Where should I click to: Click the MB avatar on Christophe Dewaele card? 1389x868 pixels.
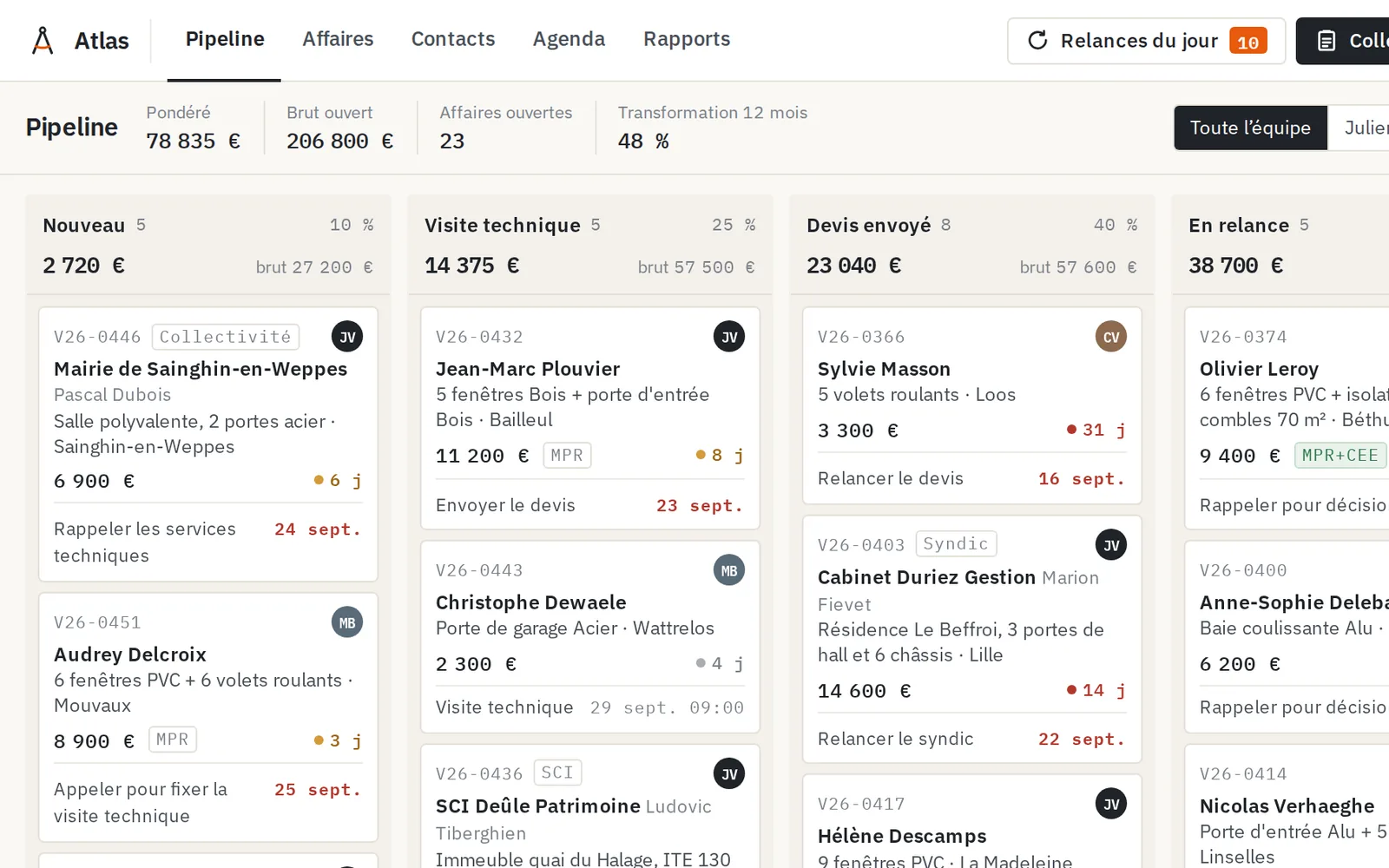[729, 570]
